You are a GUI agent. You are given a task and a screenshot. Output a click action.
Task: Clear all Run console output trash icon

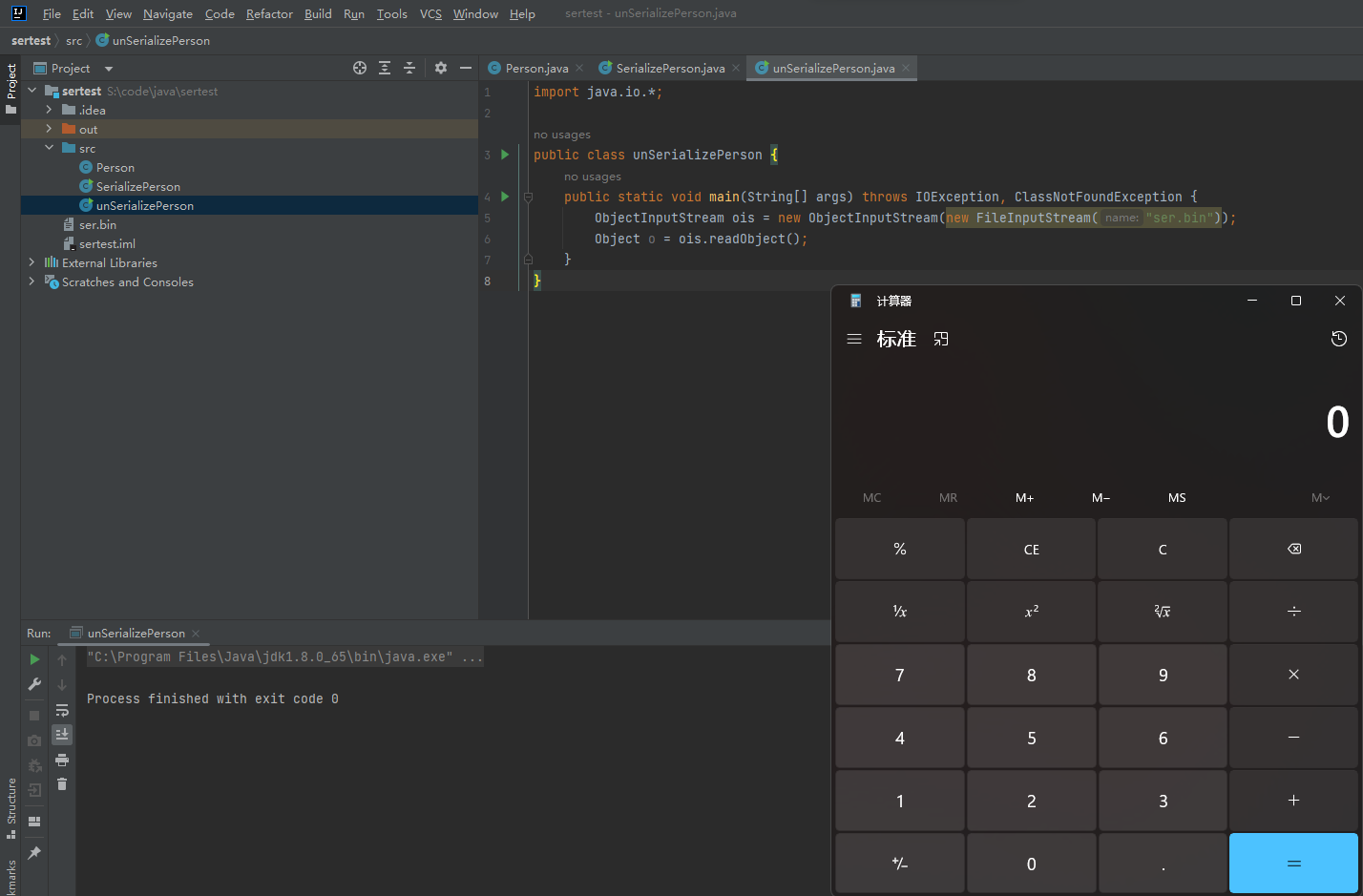click(x=62, y=783)
